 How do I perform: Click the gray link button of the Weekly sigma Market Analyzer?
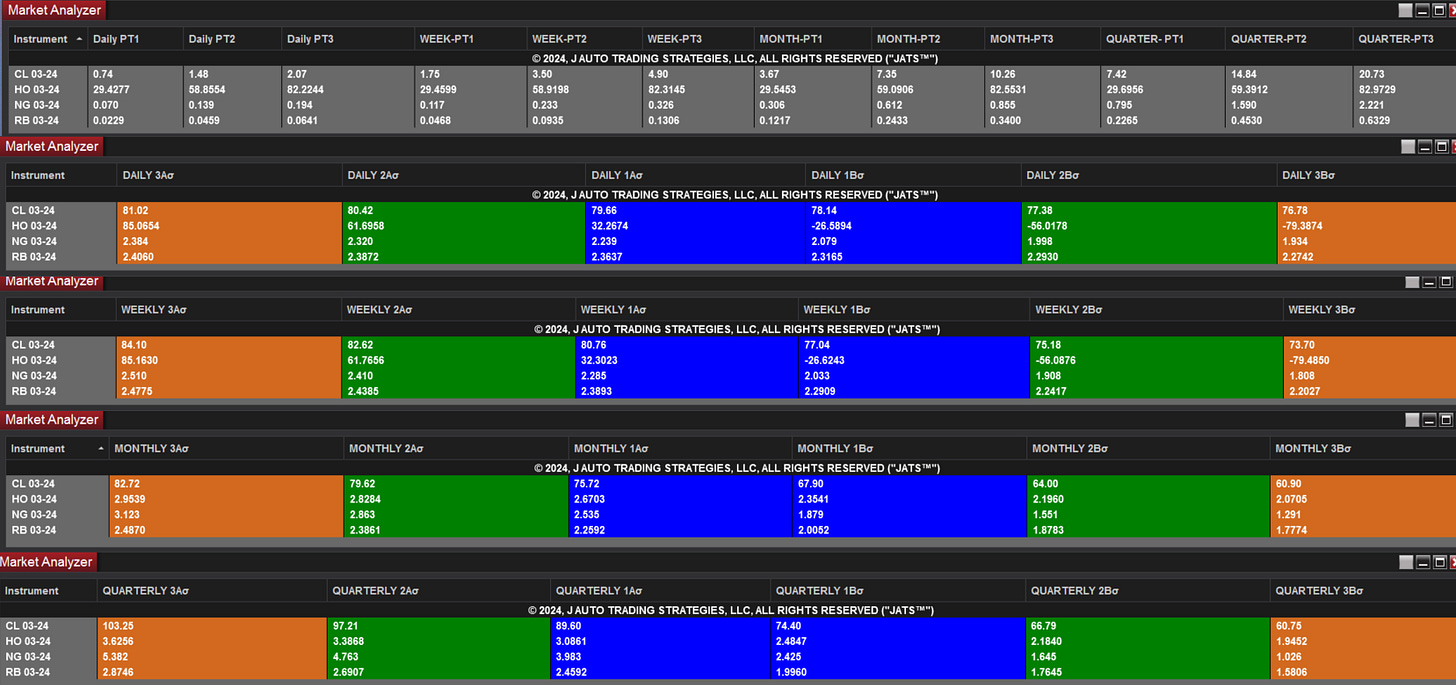1412,282
